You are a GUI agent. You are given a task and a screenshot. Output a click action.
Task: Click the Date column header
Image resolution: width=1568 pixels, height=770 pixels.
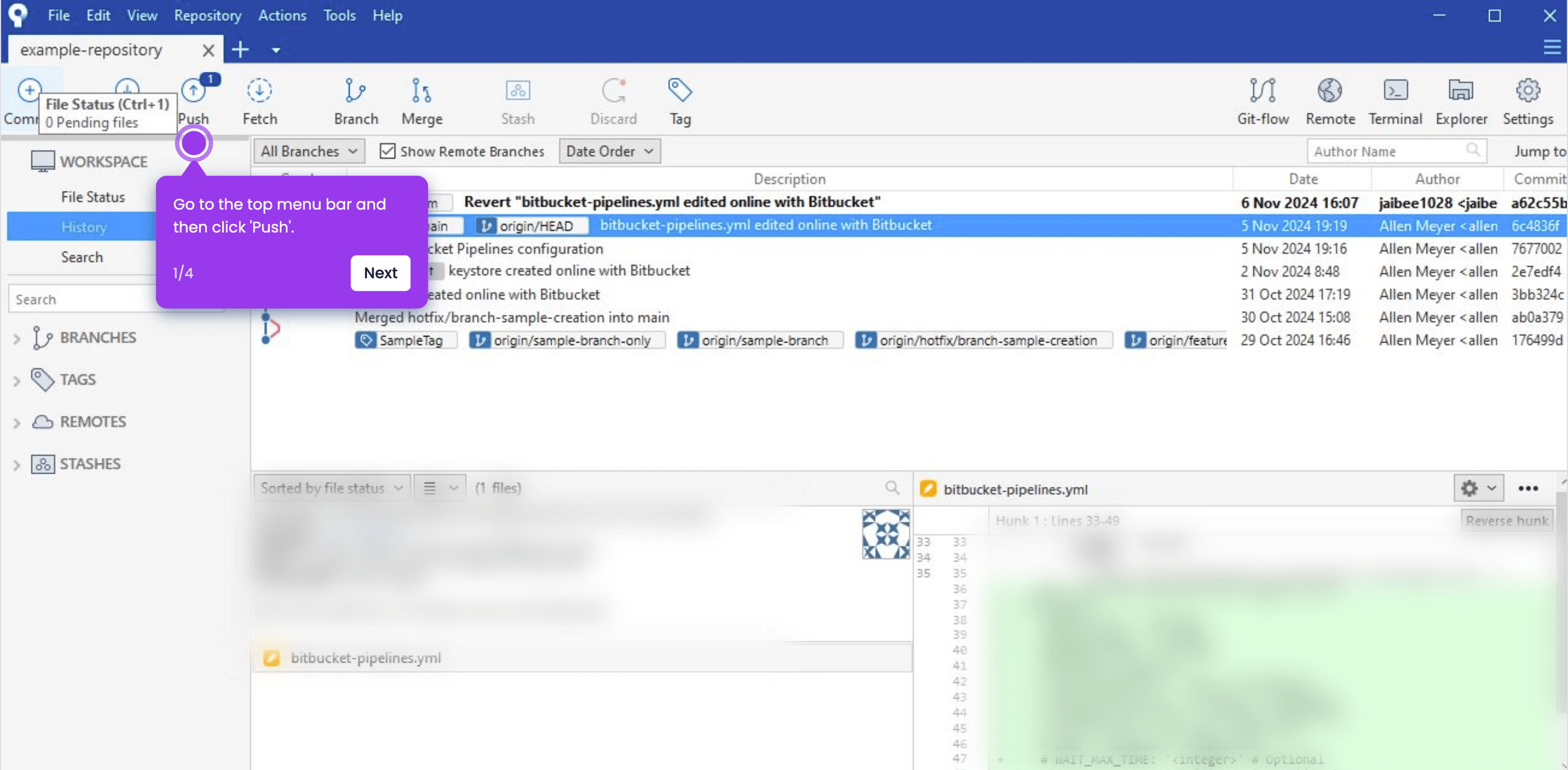tap(1303, 179)
